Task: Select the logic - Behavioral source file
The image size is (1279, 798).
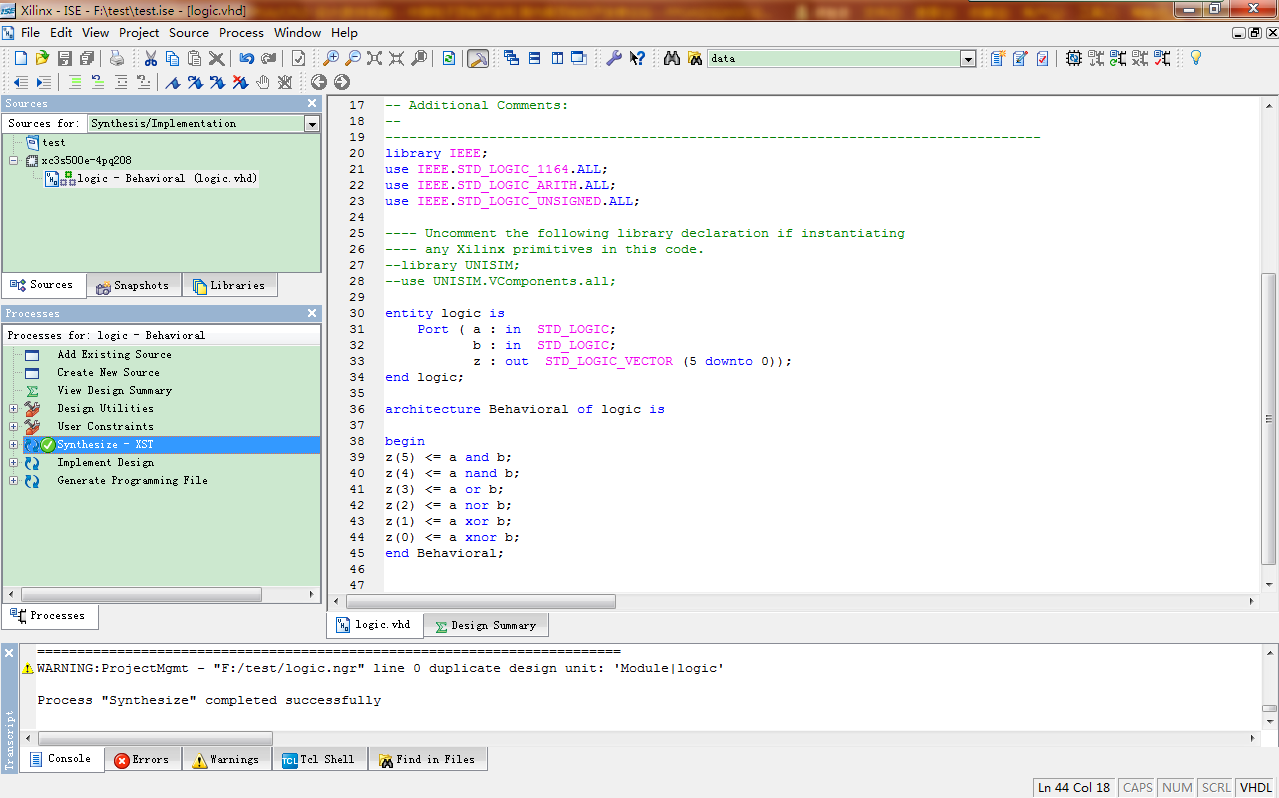Action: (x=166, y=179)
